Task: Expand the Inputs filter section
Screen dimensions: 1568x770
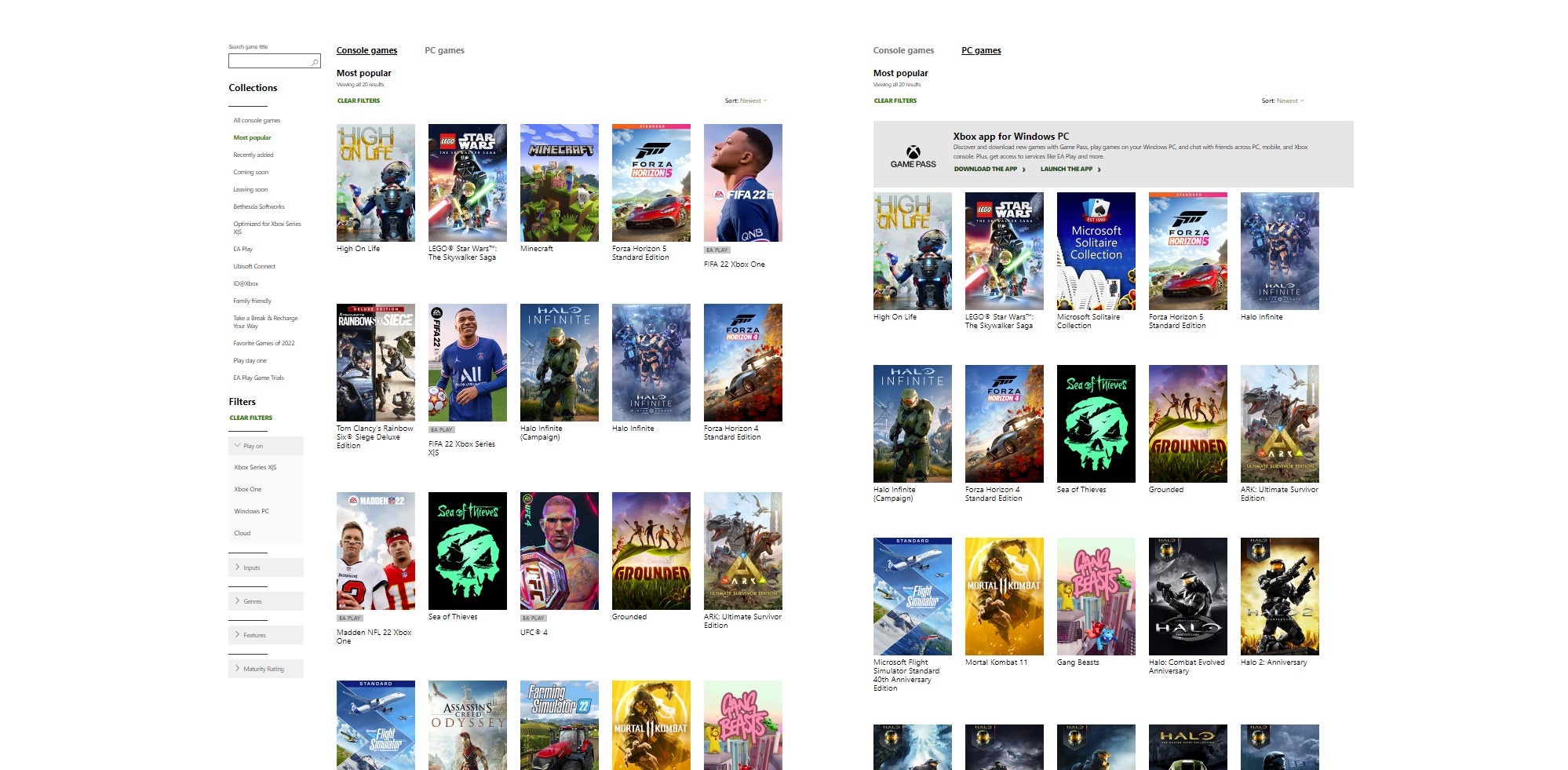Action: click(251, 567)
